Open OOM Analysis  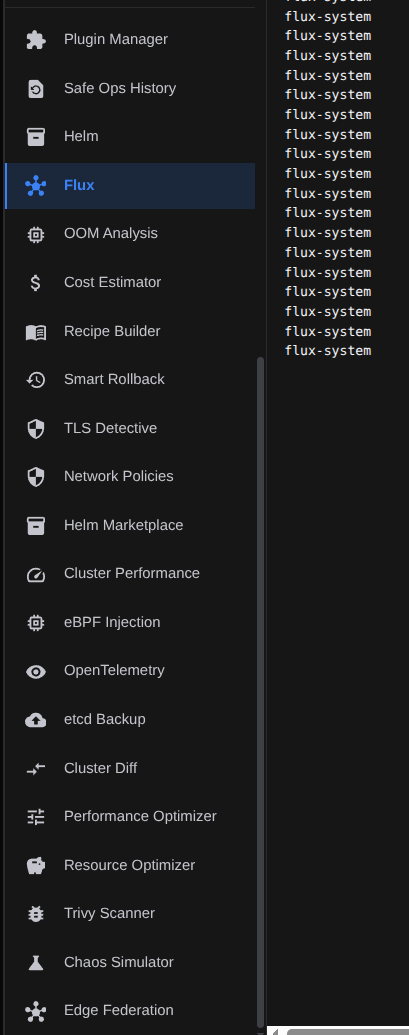coord(130,234)
